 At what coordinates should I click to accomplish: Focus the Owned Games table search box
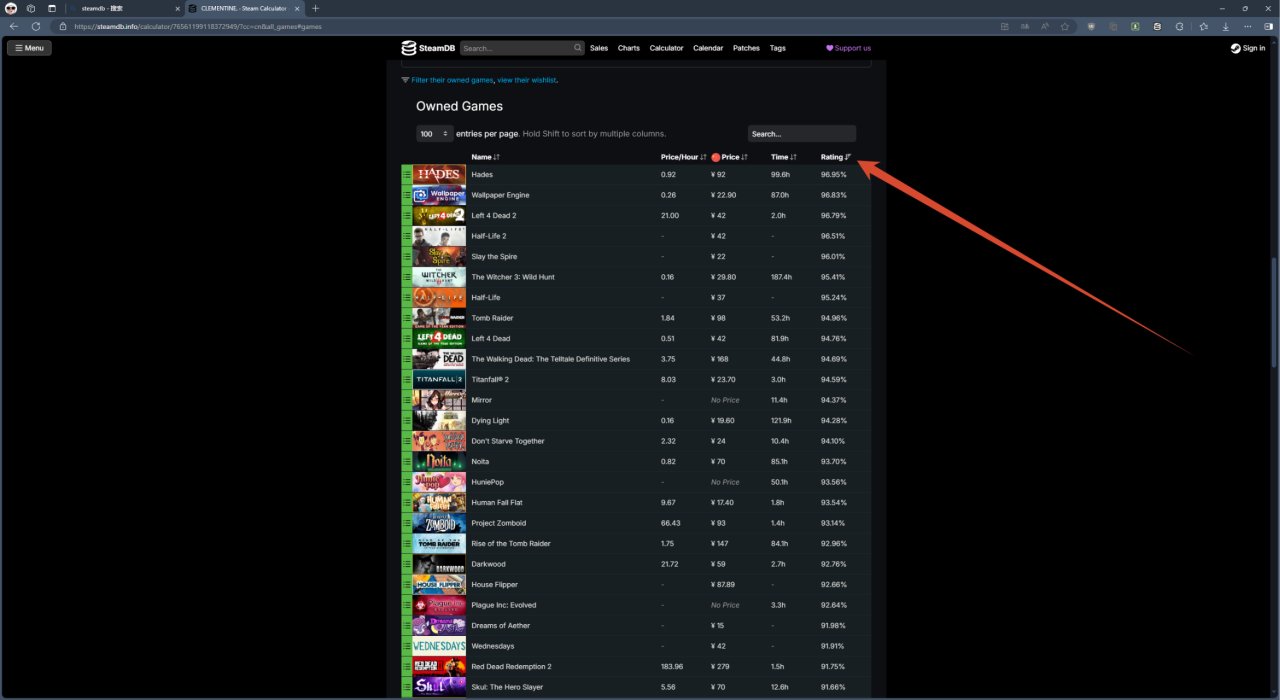[802, 133]
